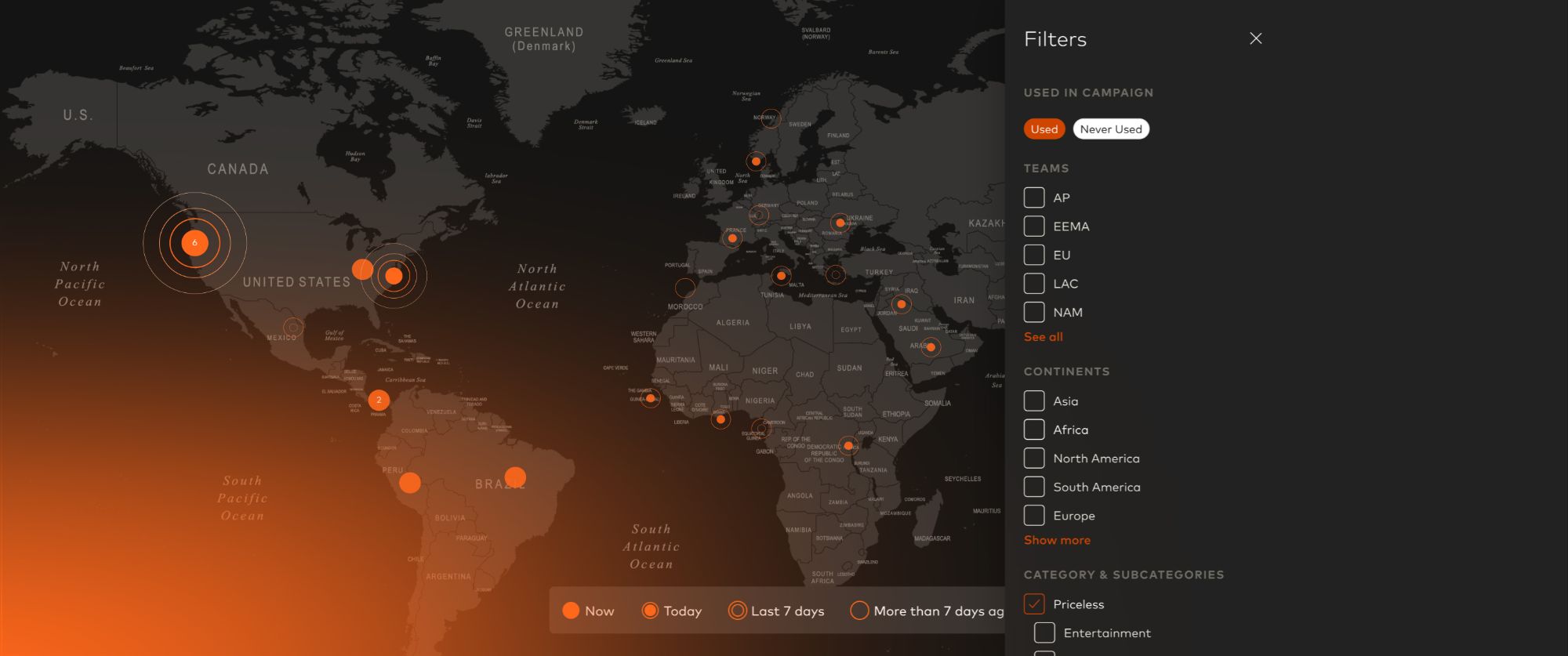Select the solid marker over Peru

(409, 483)
